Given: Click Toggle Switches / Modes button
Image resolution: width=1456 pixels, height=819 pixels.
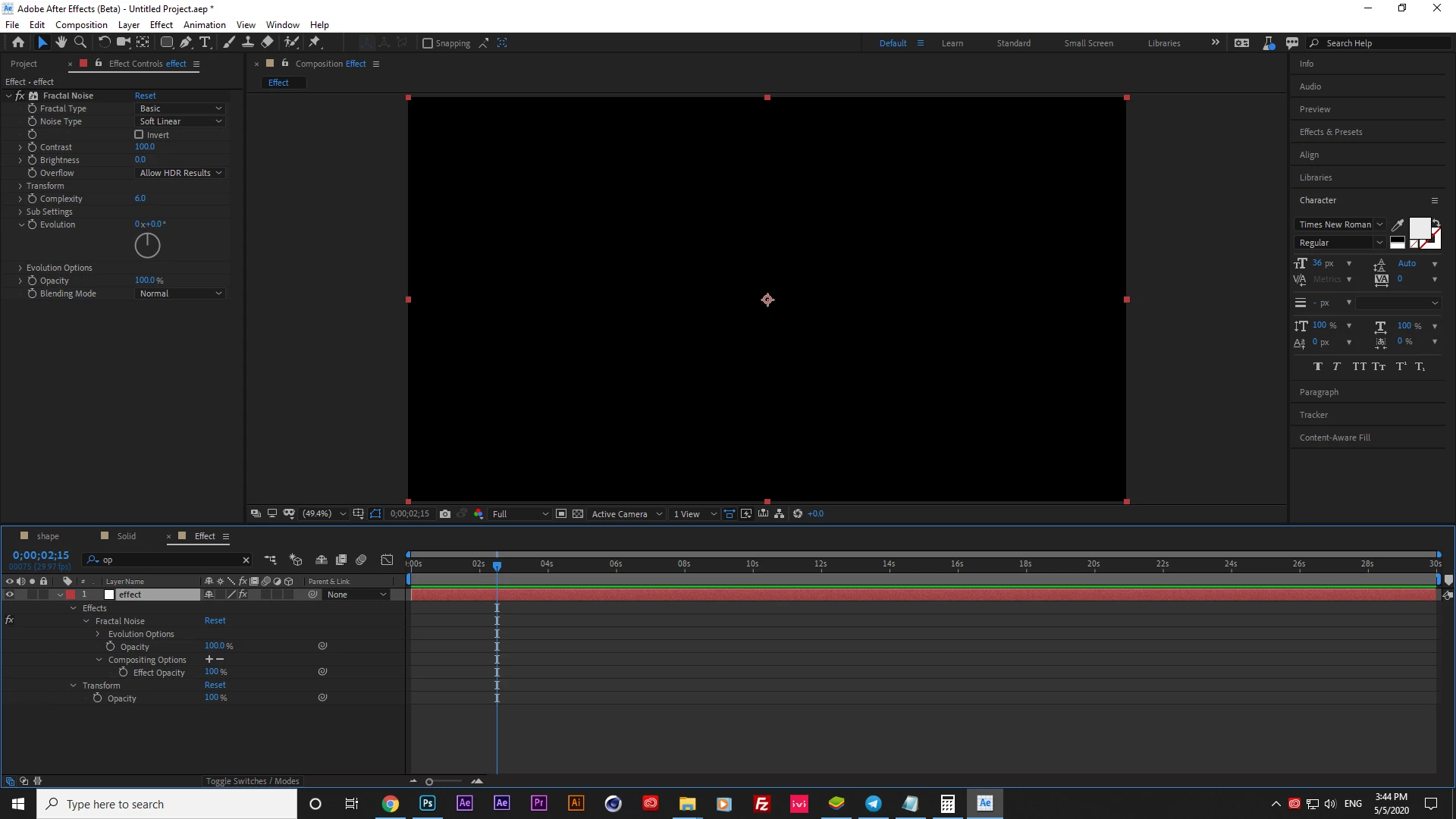Looking at the screenshot, I should (x=253, y=781).
